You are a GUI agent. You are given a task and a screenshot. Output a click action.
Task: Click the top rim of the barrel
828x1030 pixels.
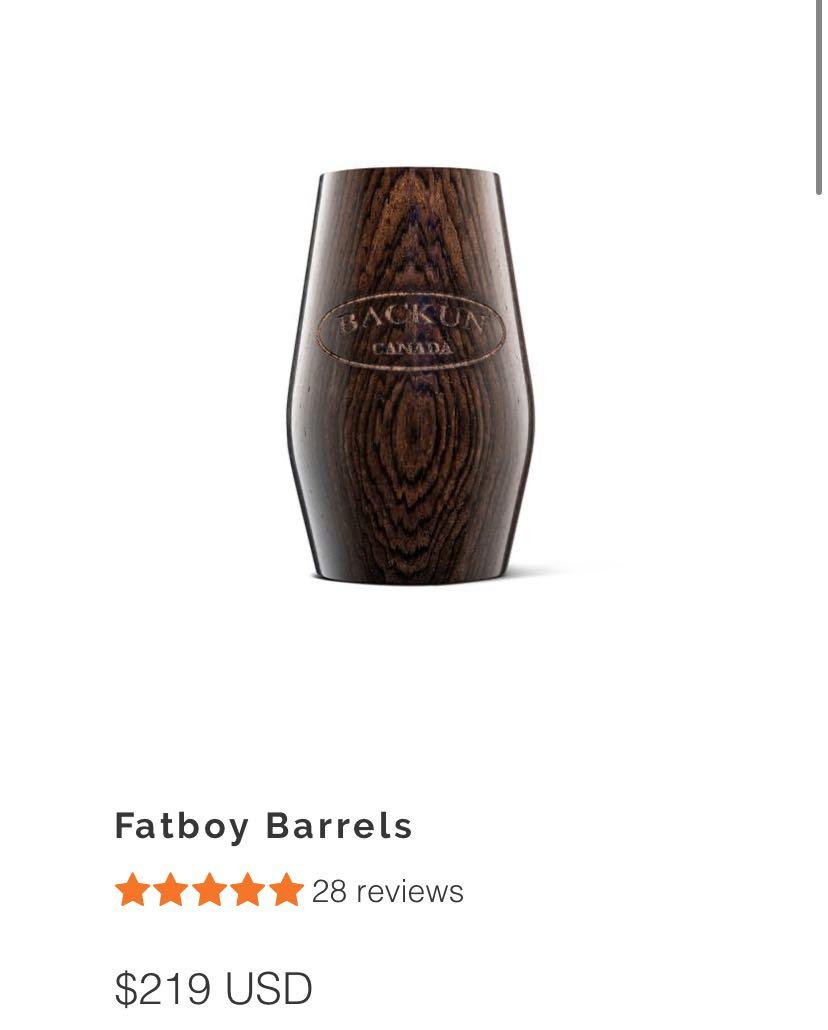(409, 173)
